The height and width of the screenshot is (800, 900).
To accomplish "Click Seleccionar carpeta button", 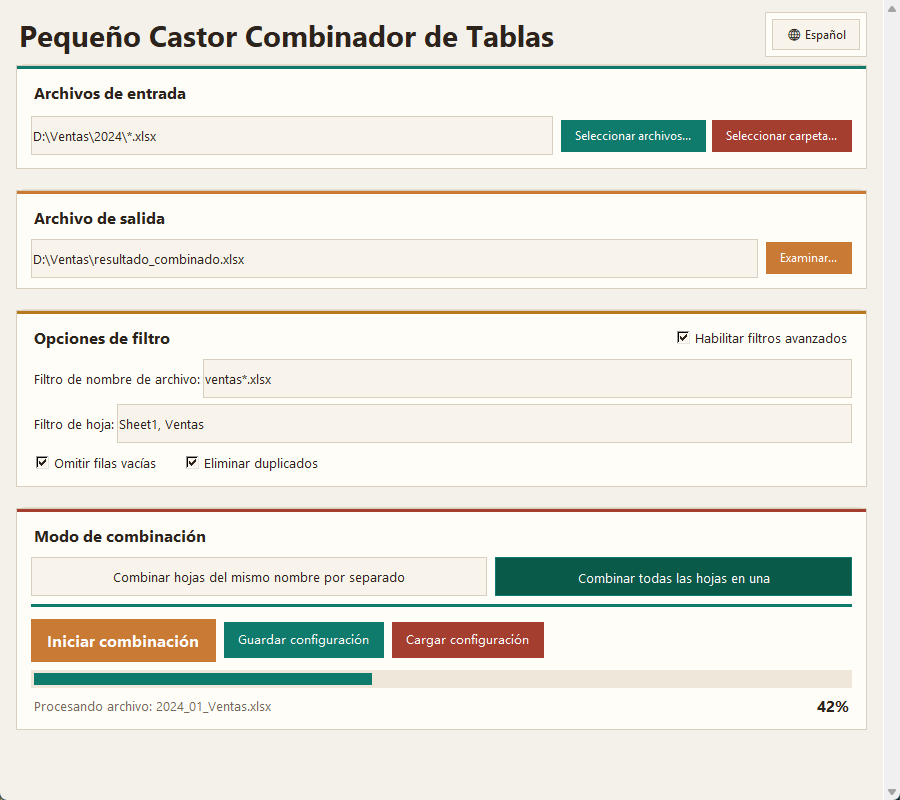I will (782, 136).
